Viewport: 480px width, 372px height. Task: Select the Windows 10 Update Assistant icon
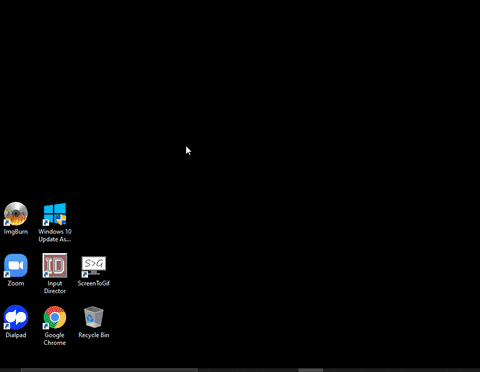pyautogui.click(x=55, y=214)
